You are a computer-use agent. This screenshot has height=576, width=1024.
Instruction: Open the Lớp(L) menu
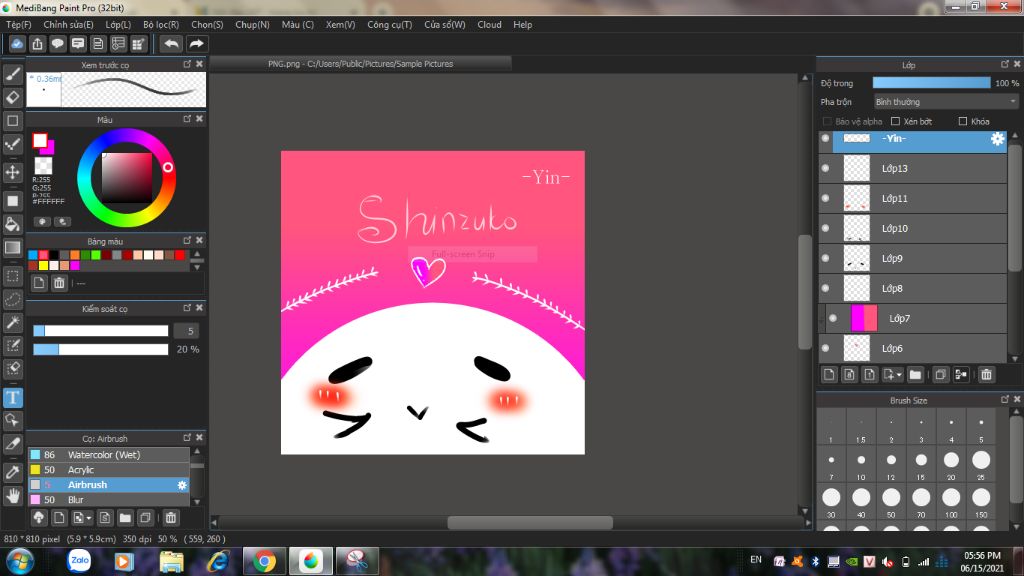pos(118,25)
